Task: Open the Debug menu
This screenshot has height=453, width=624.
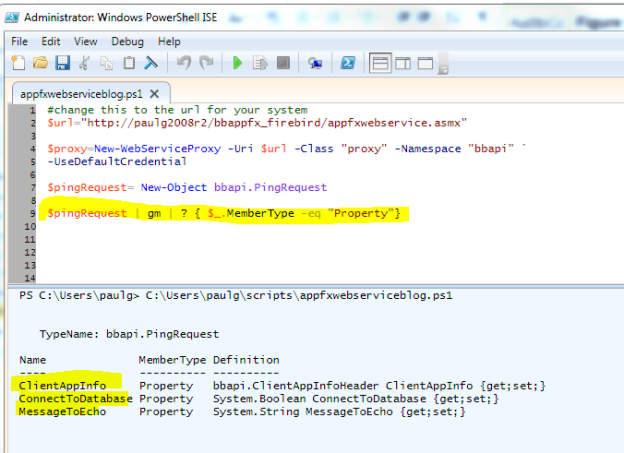Action: click(127, 41)
